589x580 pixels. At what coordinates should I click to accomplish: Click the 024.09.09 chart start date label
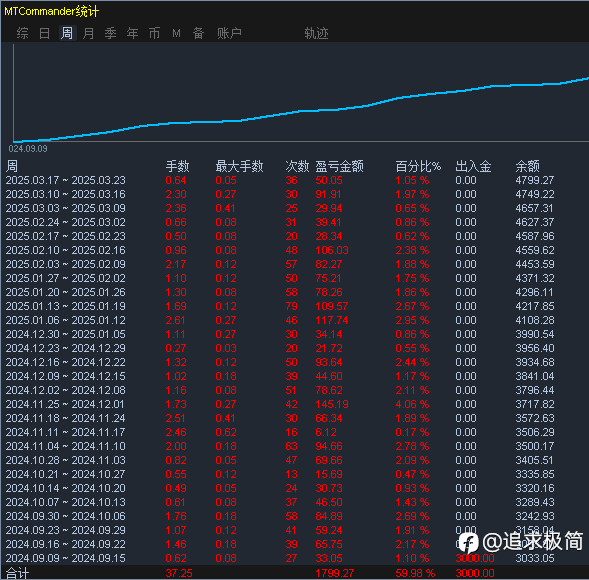point(28,149)
